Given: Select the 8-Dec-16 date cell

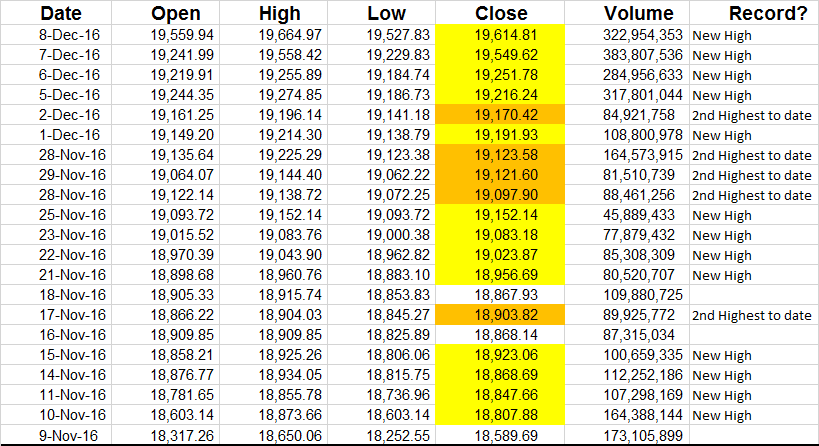Looking at the screenshot, I should pyautogui.click(x=69, y=35).
